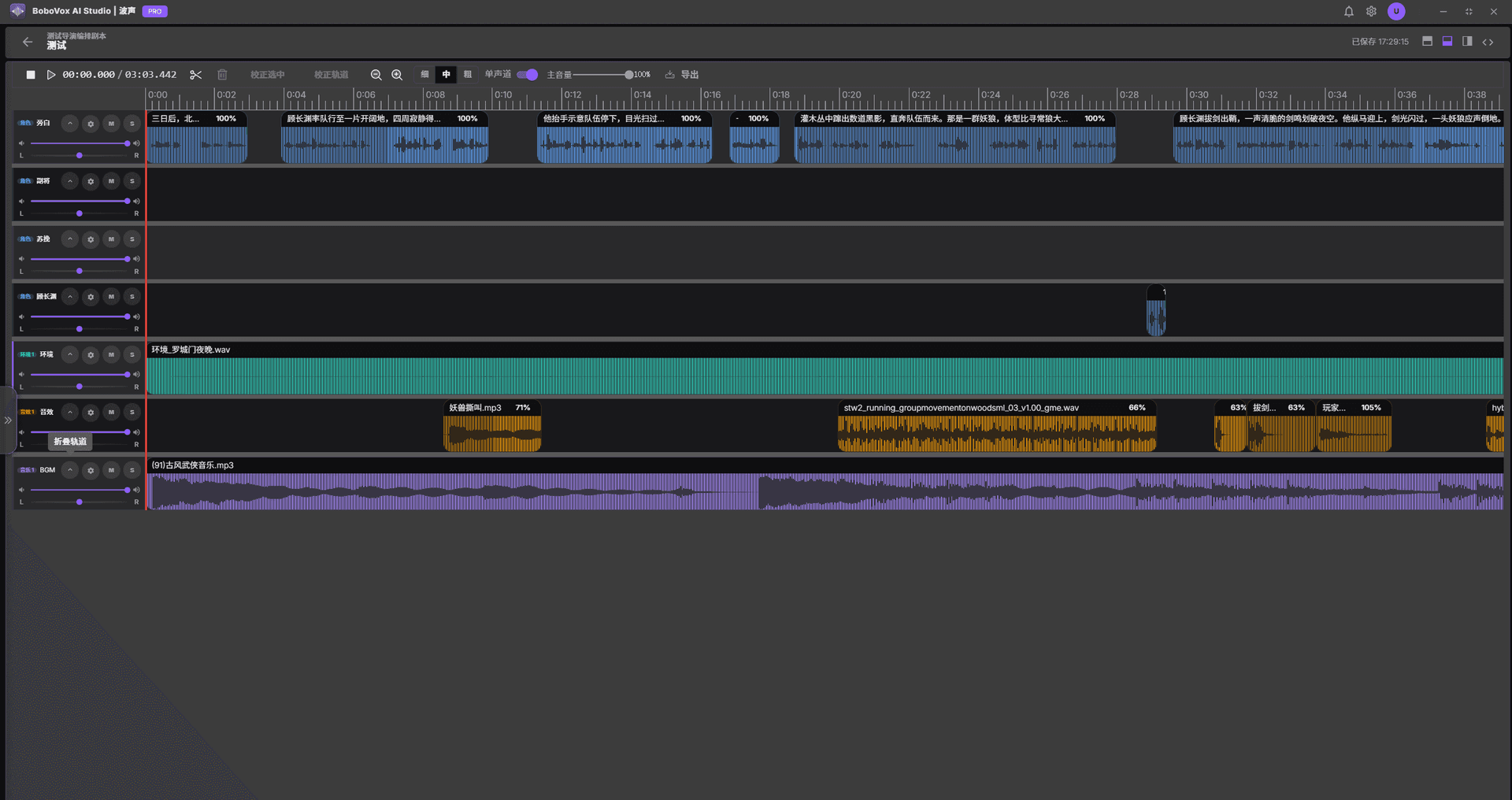Mute the 环境 track with its M button

tap(111, 354)
